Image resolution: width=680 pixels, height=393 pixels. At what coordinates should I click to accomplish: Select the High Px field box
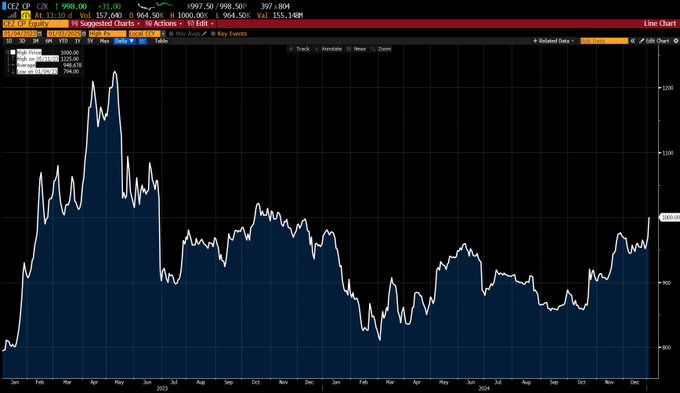click(x=108, y=33)
